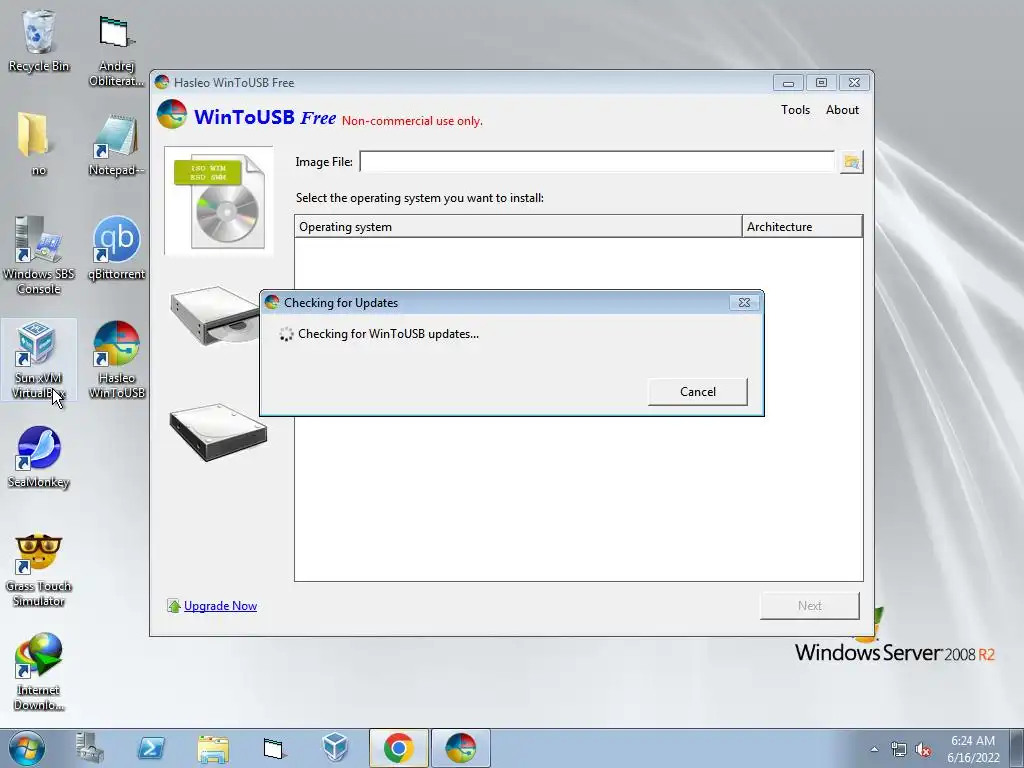Select the CD/DVD drive source icon

tap(215, 315)
